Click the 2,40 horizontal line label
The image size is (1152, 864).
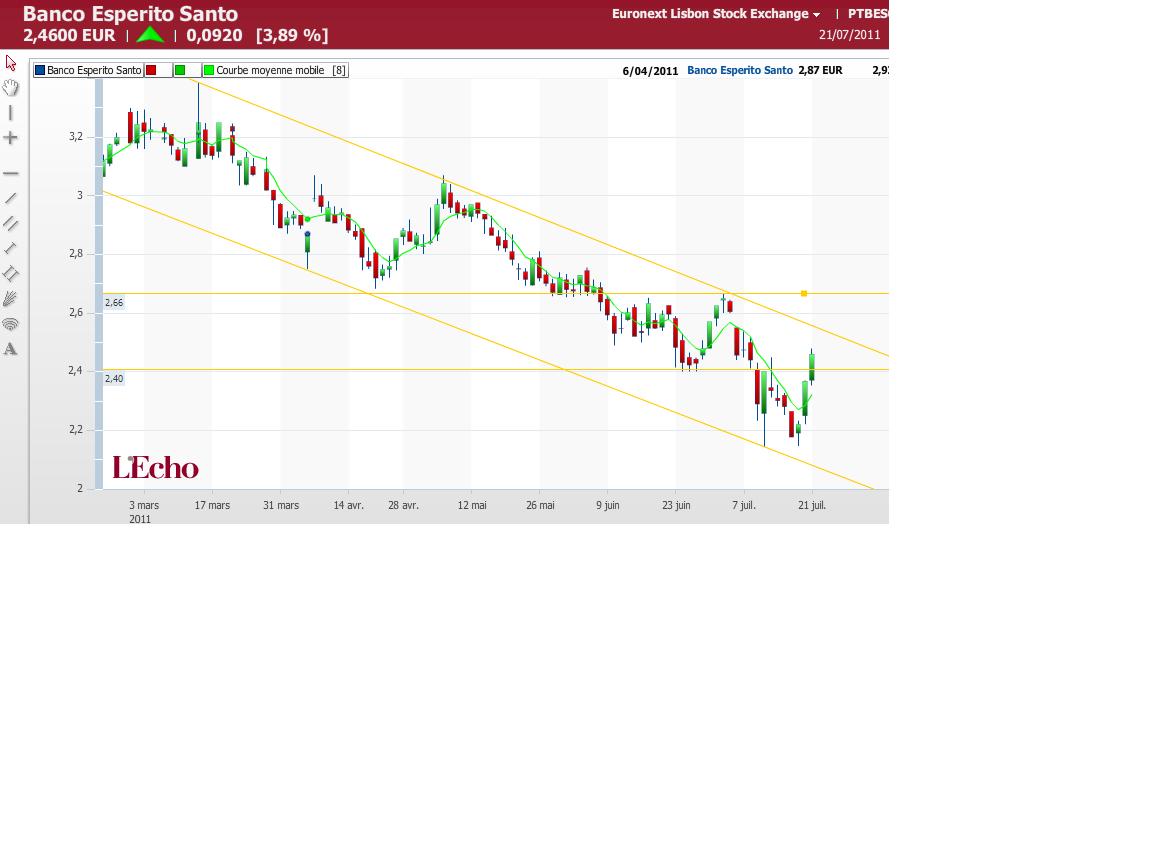tap(114, 379)
